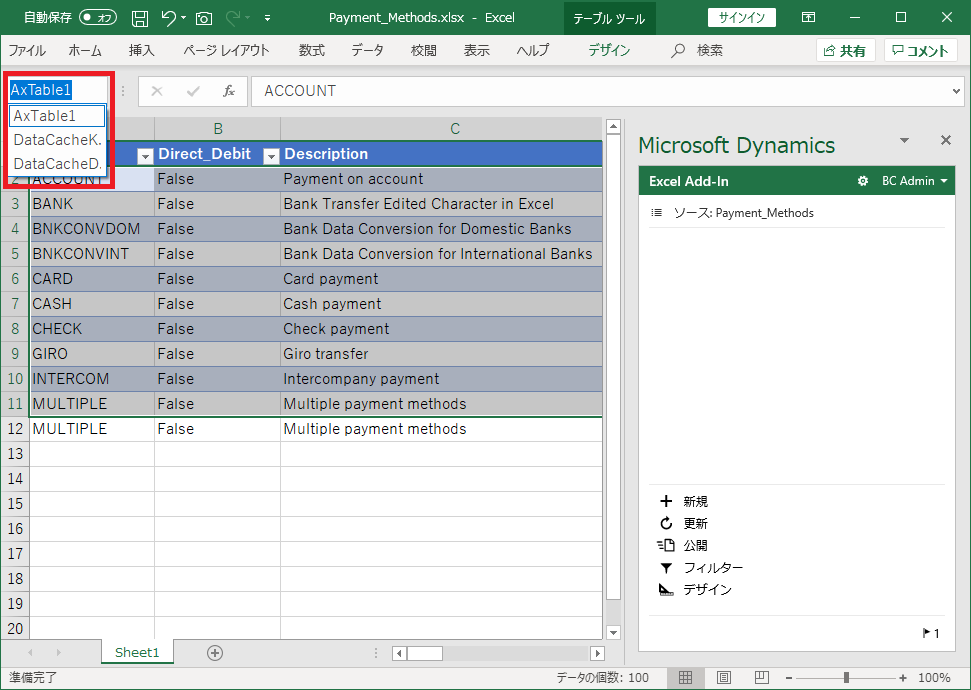Select DataCacheK. in the name list
The height and width of the screenshot is (690, 971).
[x=57, y=140]
